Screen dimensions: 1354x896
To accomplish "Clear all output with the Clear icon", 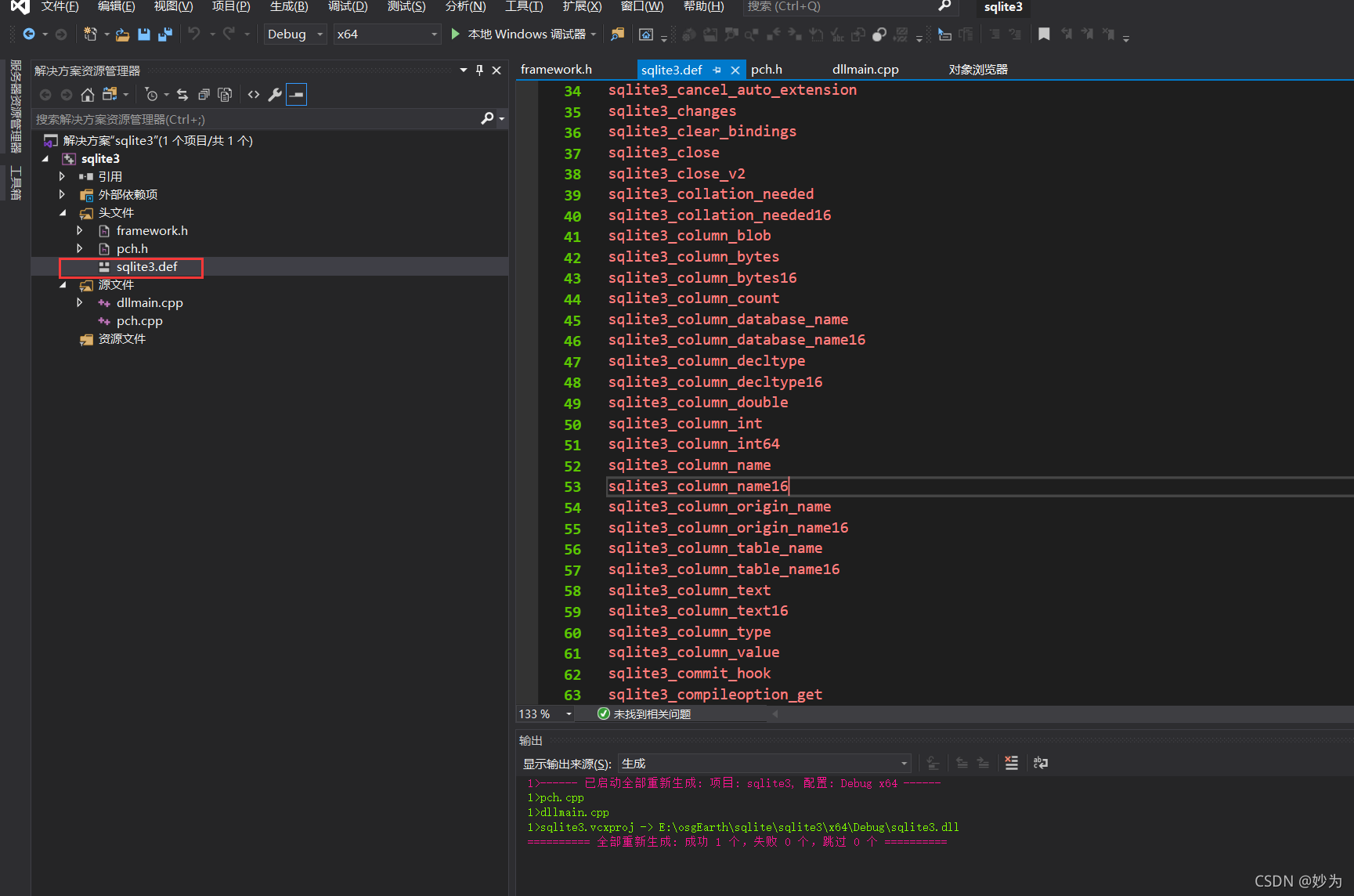I will pos(1012,763).
